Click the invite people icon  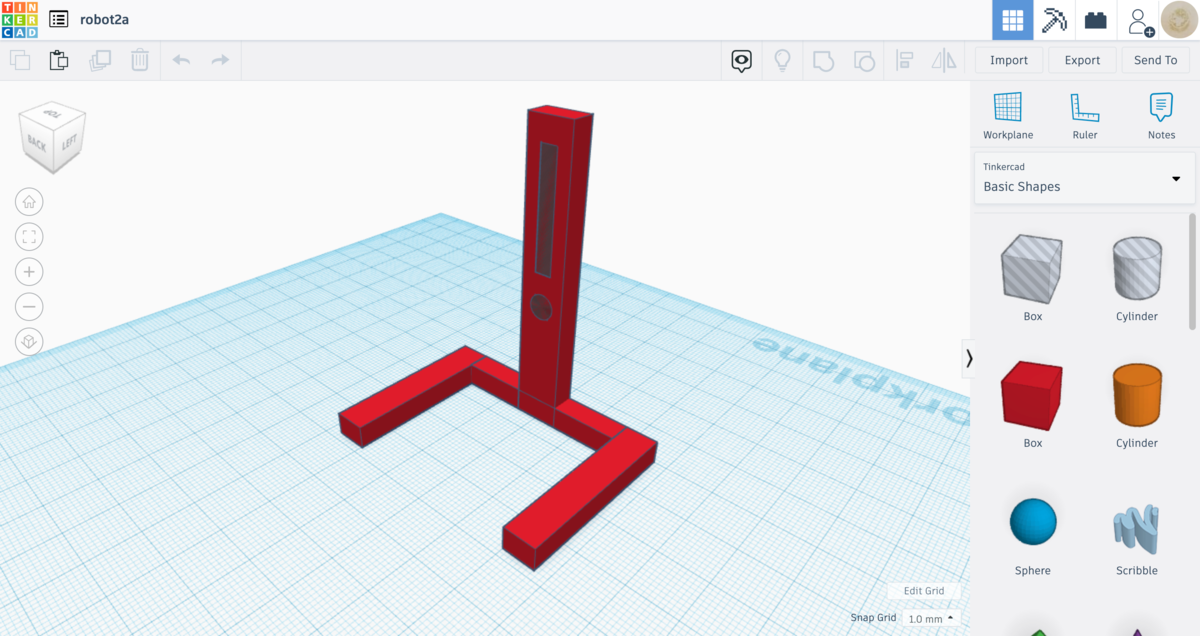click(x=1139, y=20)
